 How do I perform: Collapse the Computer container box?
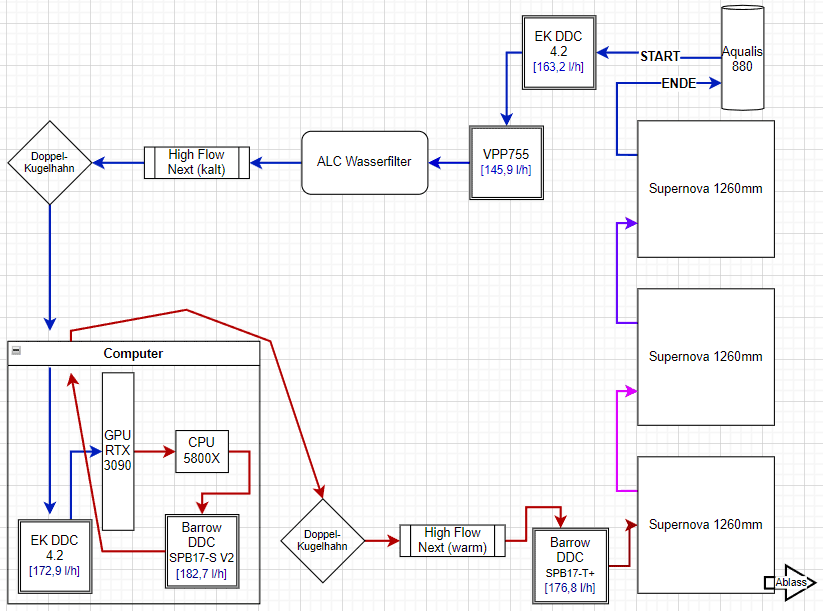click(x=16, y=350)
